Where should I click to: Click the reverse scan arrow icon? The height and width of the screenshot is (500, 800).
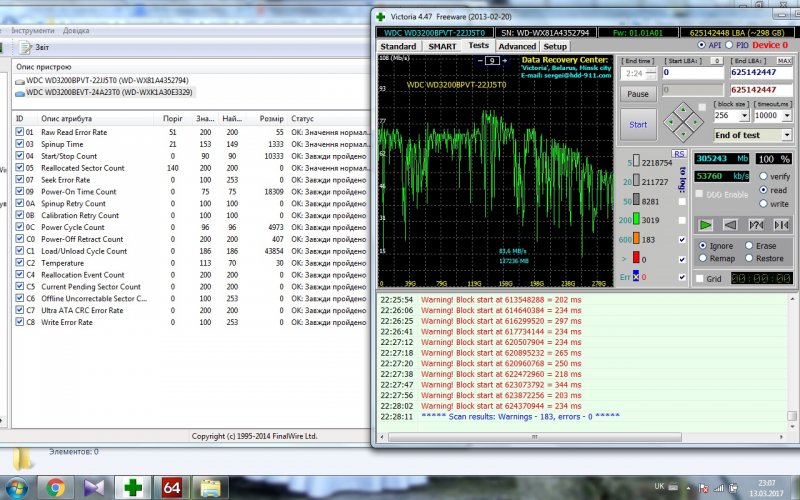click(x=731, y=224)
